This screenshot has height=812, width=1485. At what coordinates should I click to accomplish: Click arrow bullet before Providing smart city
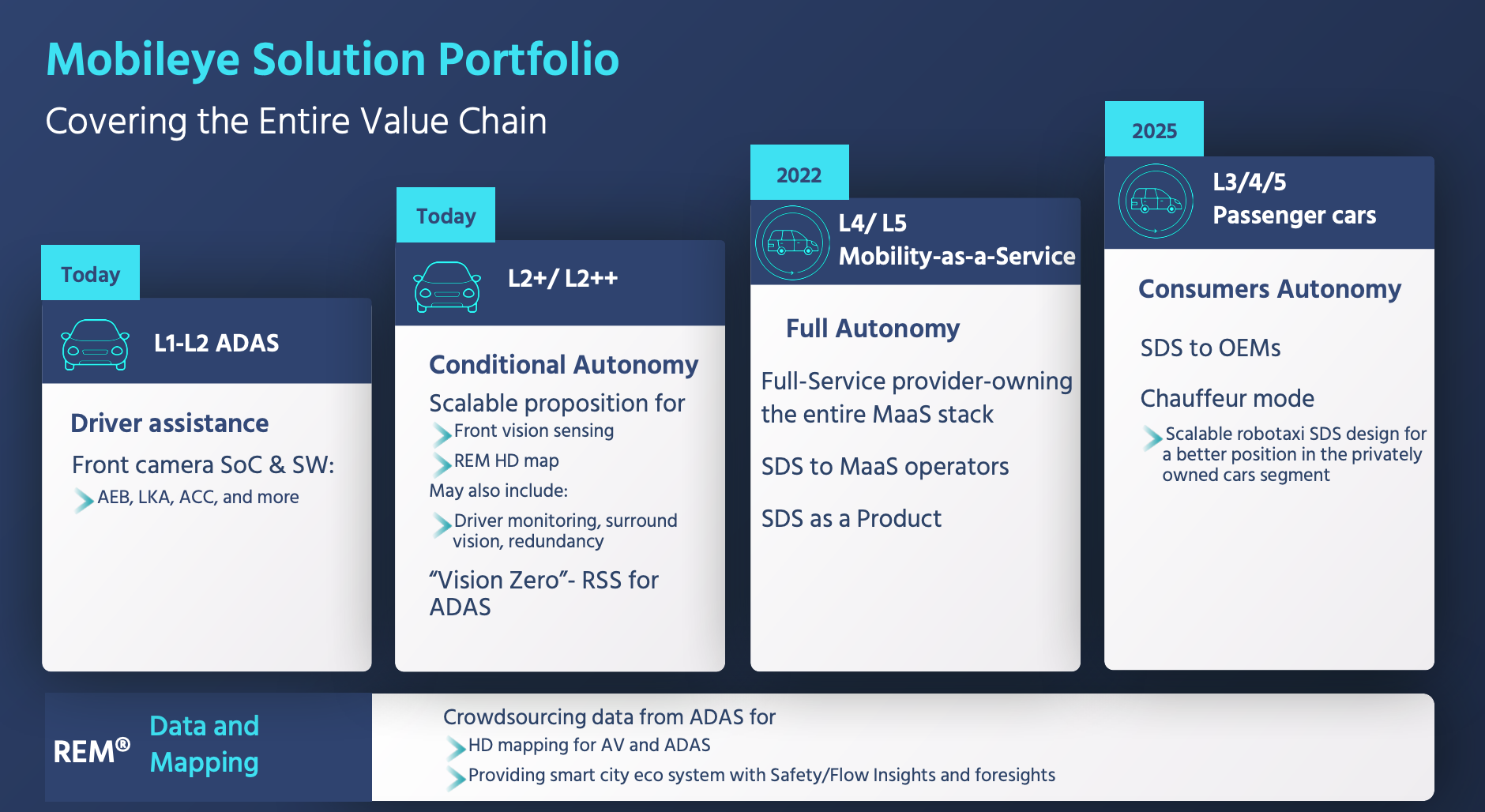[456, 777]
